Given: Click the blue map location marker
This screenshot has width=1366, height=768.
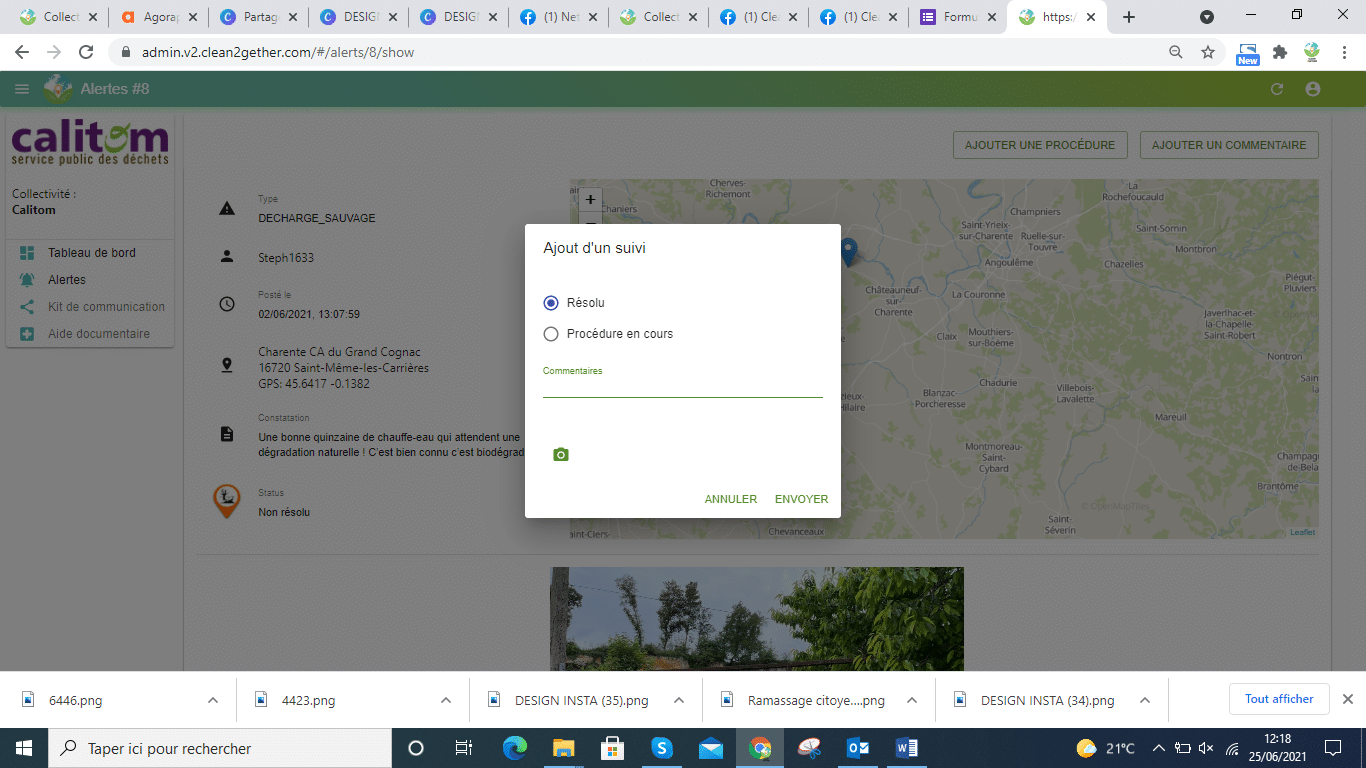Looking at the screenshot, I should 849,250.
